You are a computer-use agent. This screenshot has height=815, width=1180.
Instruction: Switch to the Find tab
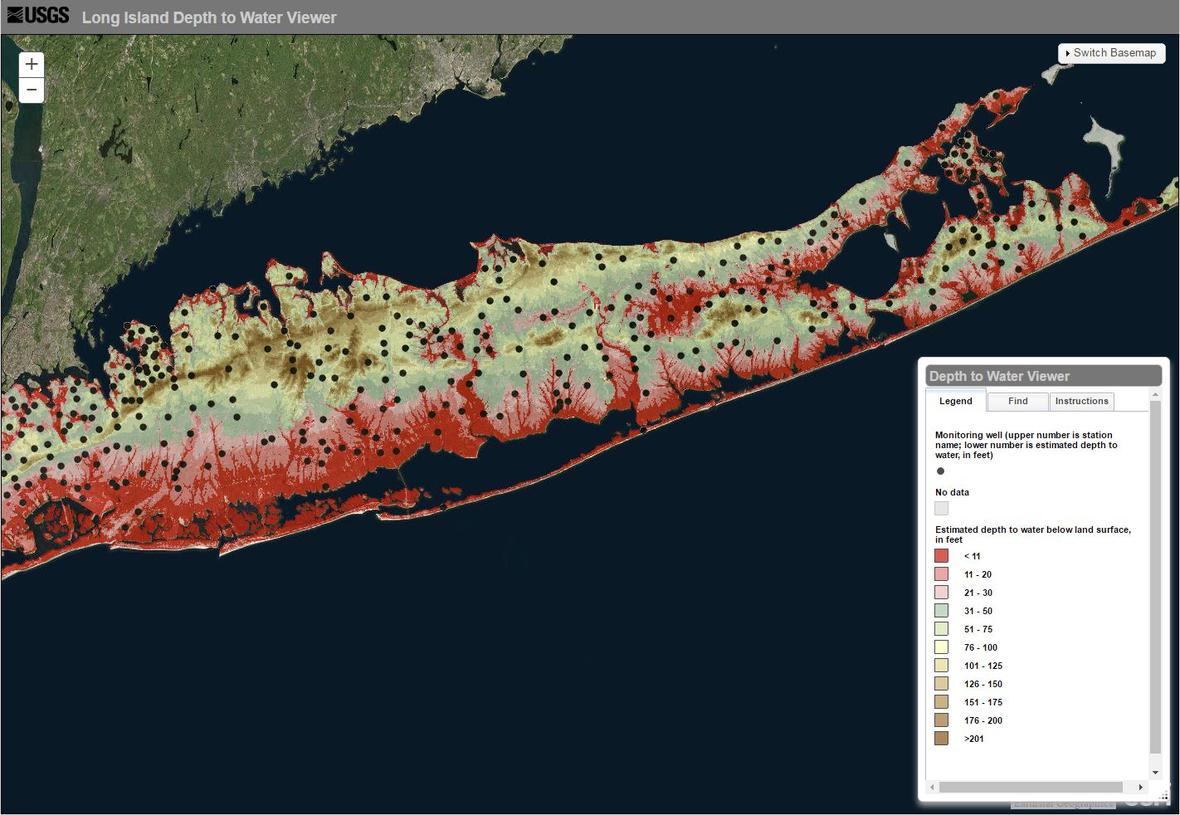pyautogui.click(x=1018, y=401)
